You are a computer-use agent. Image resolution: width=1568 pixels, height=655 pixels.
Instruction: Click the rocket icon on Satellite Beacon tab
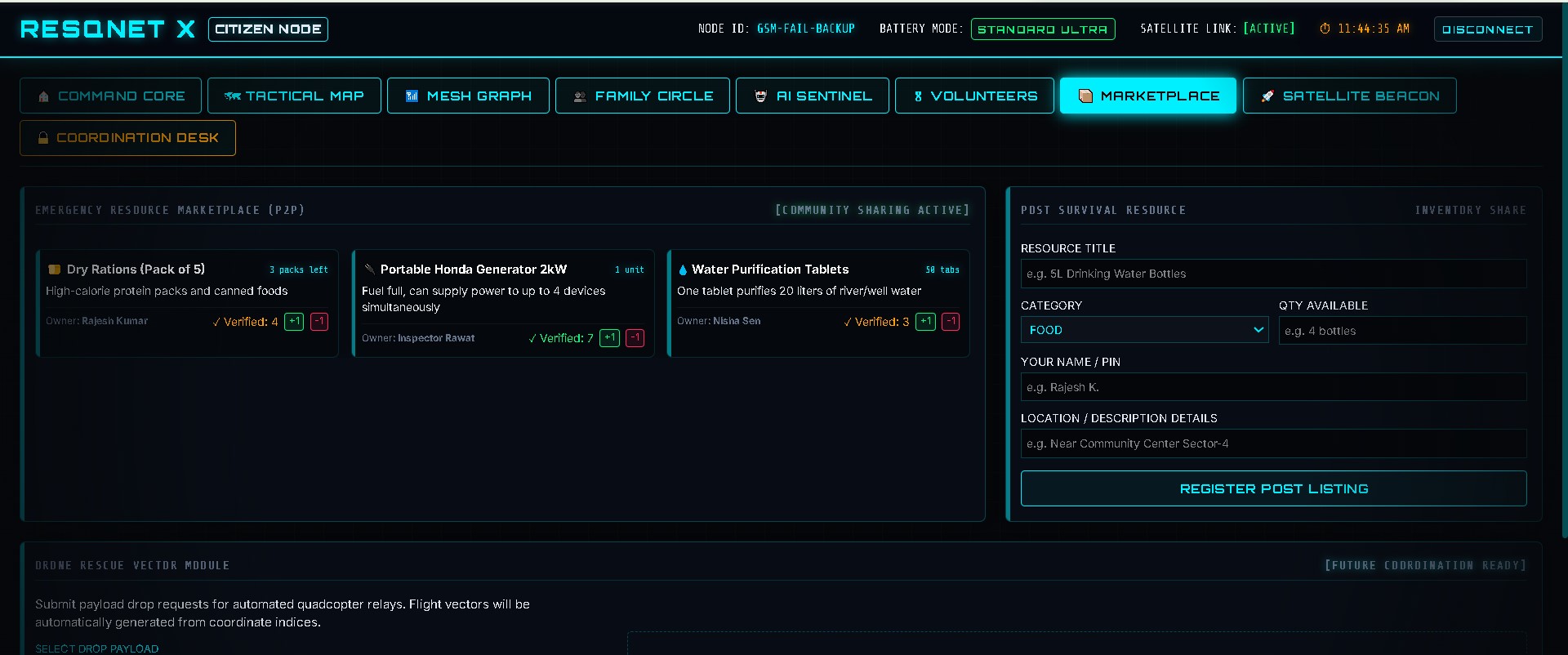[x=1267, y=96]
